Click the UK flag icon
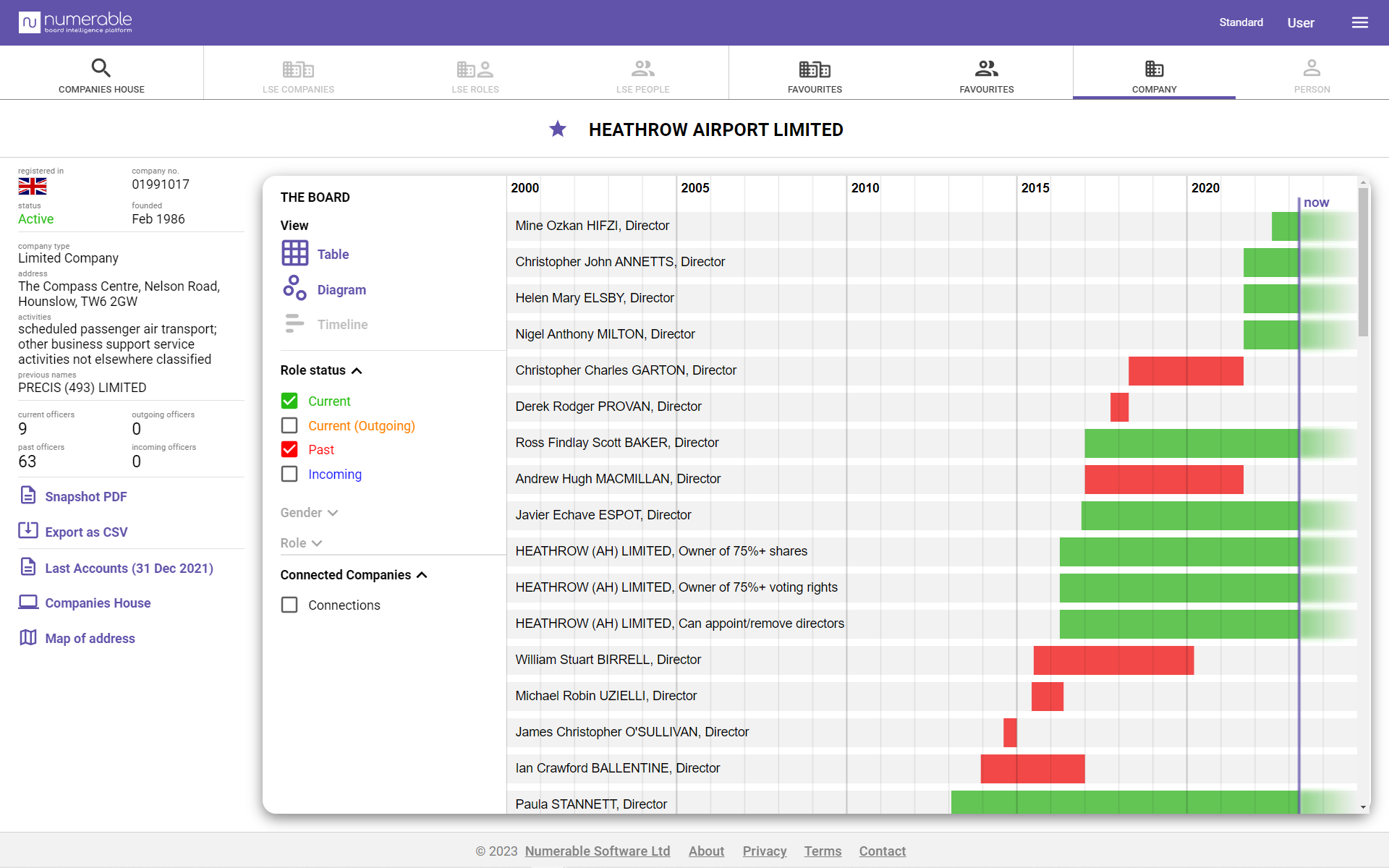 point(33,187)
